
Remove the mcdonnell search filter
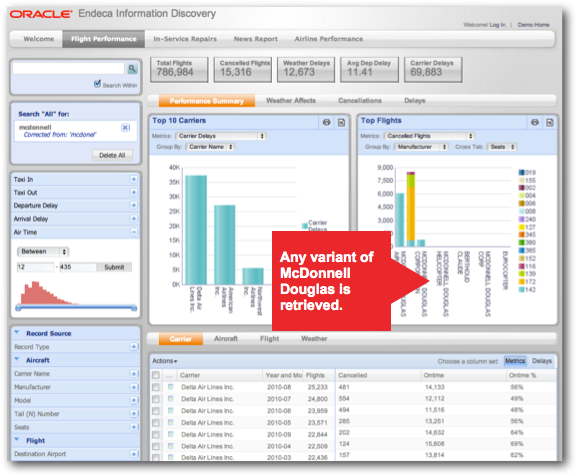click(x=125, y=128)
